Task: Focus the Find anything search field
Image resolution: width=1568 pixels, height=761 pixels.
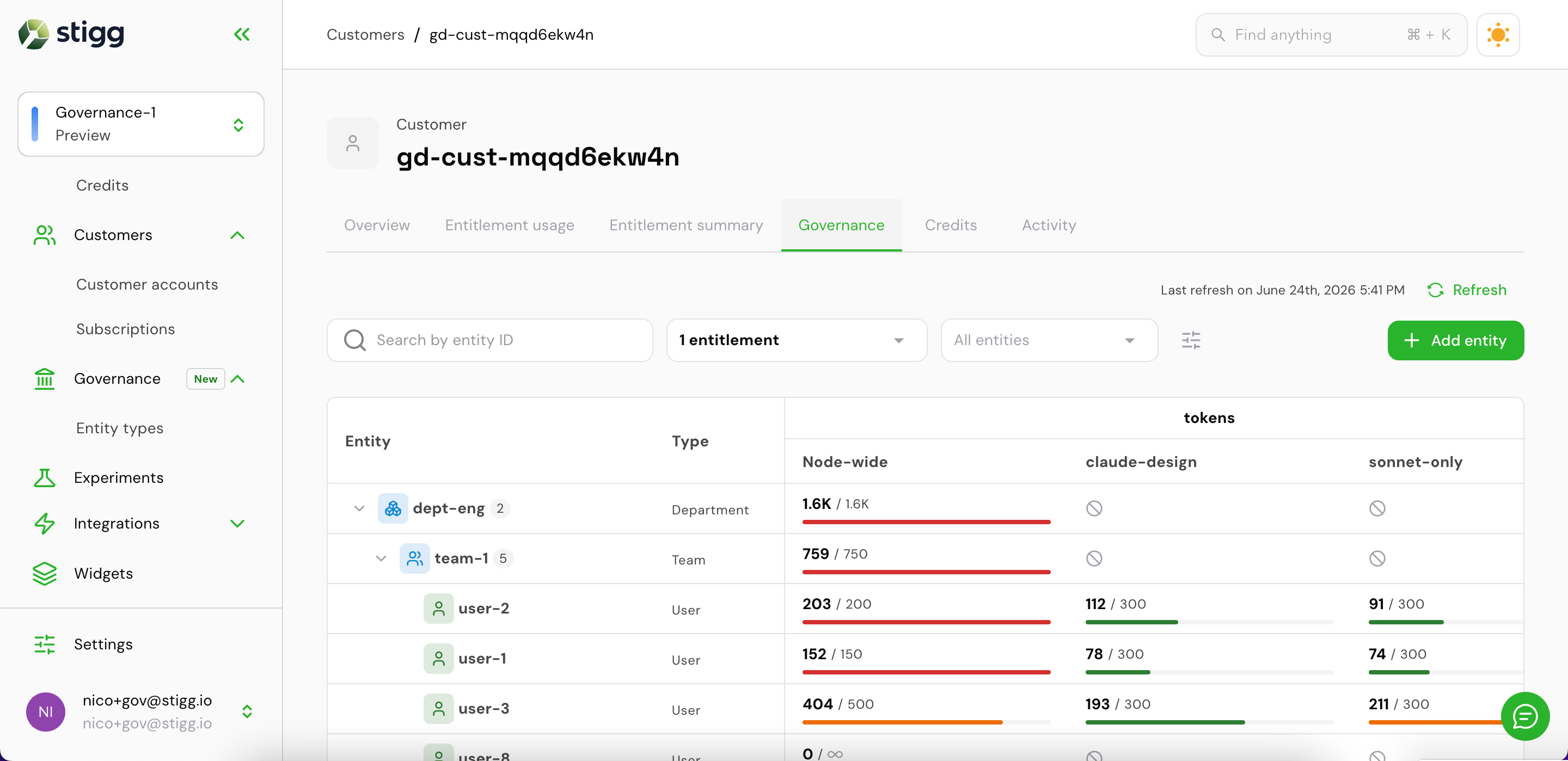Action: [1331, 35]
